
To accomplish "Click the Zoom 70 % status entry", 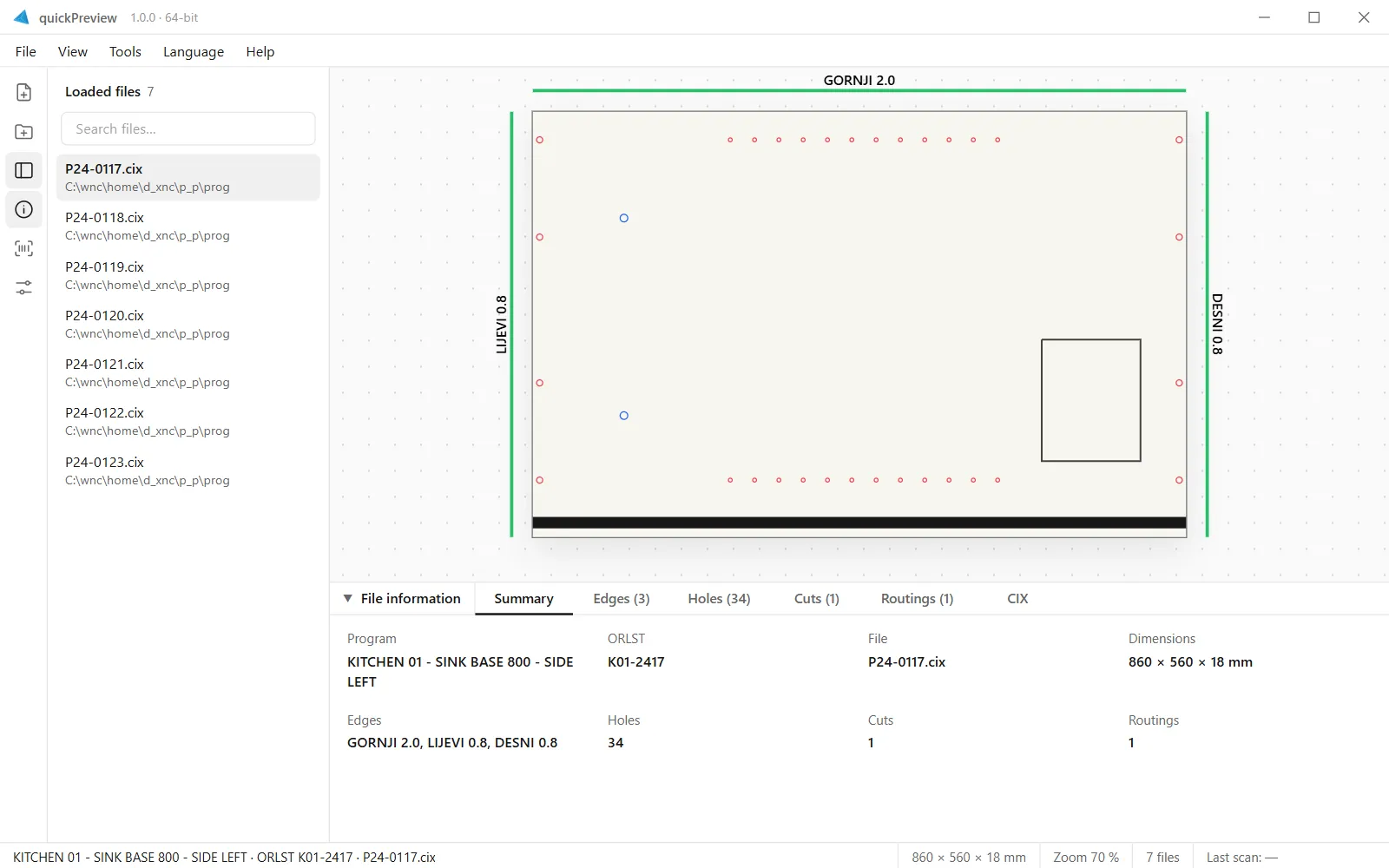I will (x=1086, y=857).
